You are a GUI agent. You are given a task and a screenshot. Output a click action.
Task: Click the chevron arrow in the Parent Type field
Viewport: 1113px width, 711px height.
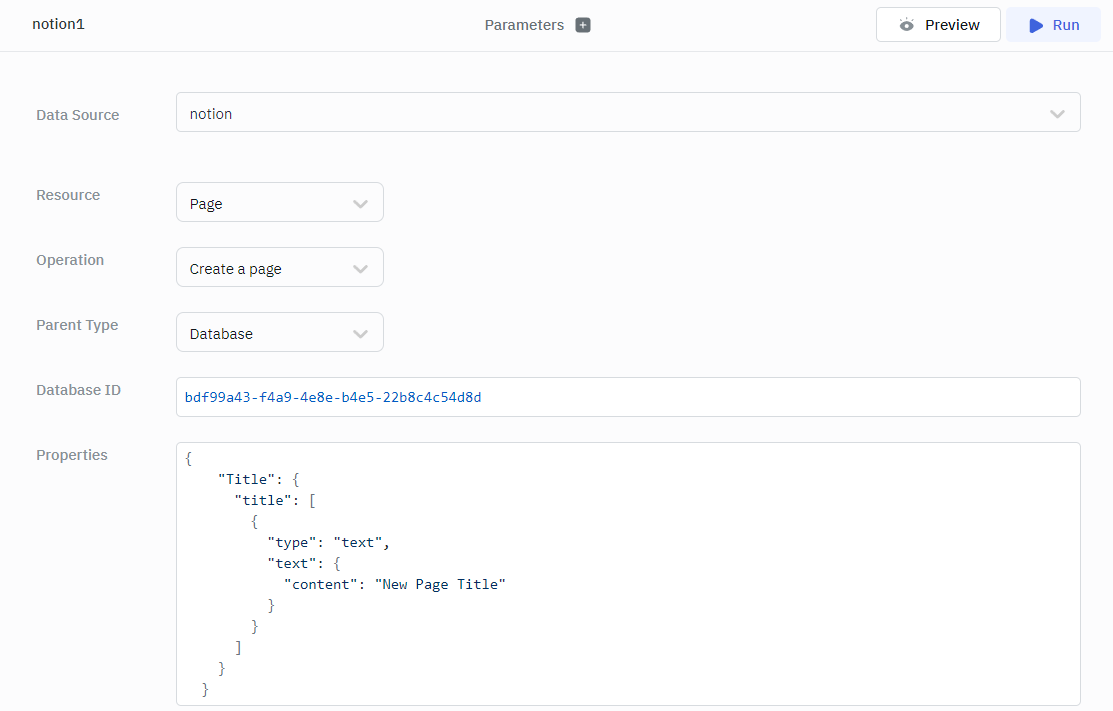coord(361,334)
